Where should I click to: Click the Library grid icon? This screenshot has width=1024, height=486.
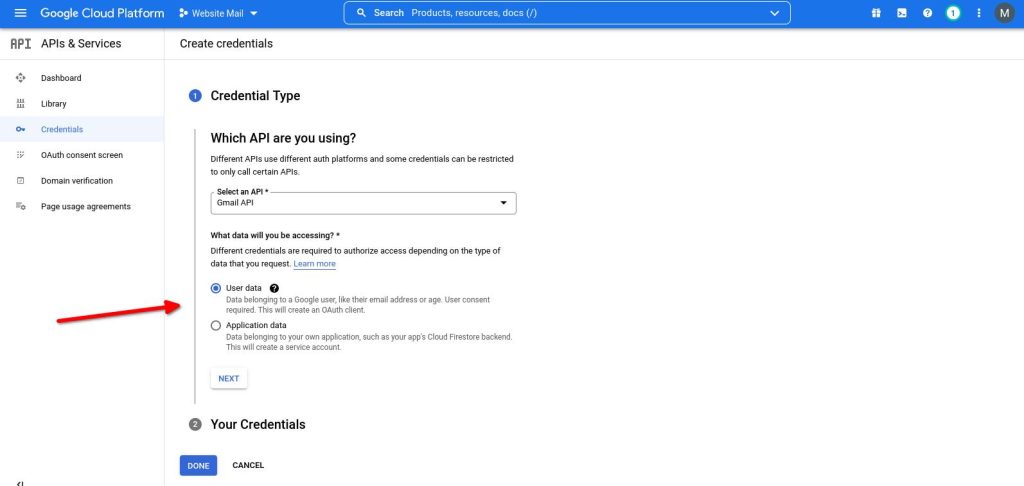coord(20,103)
